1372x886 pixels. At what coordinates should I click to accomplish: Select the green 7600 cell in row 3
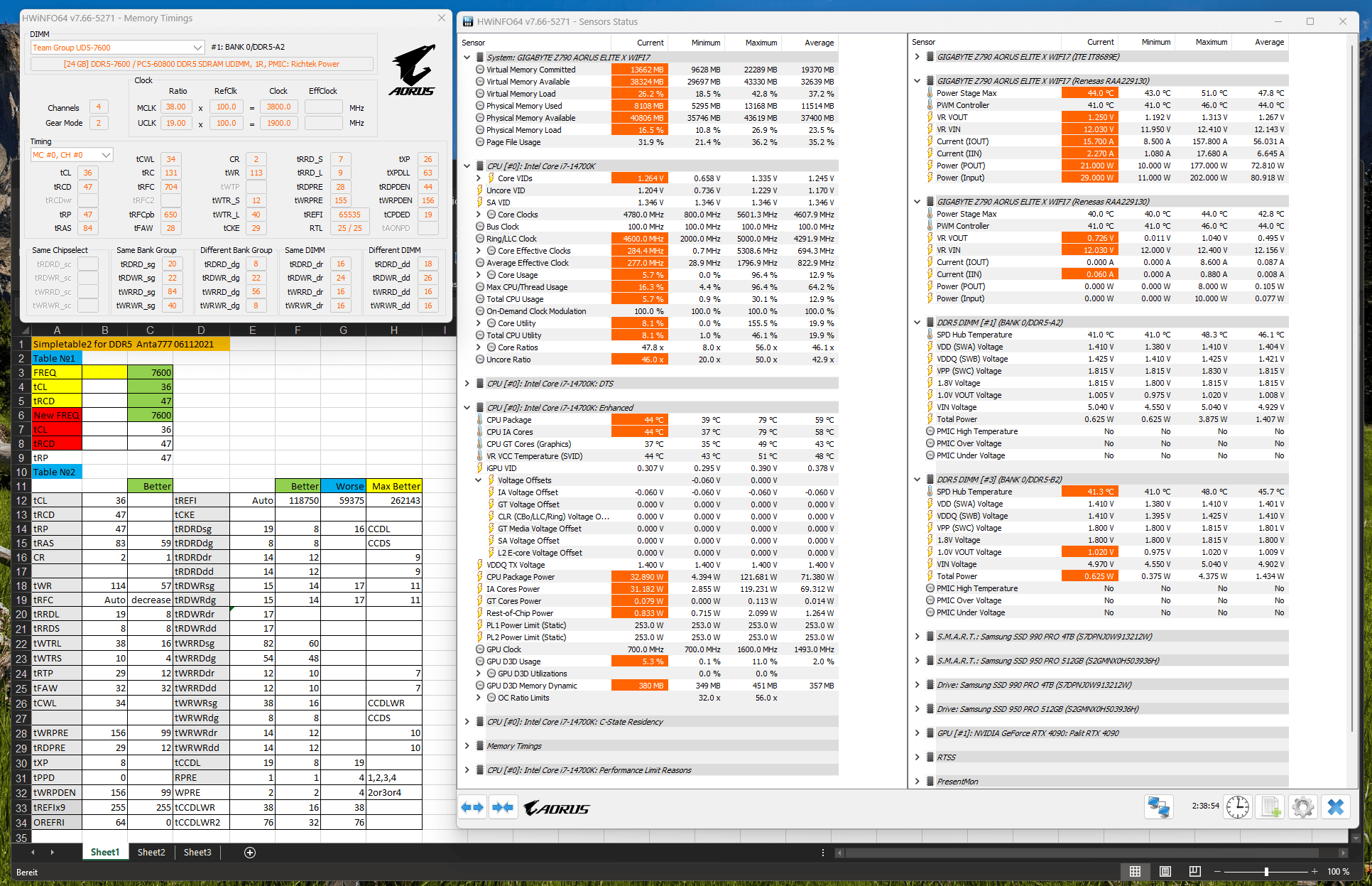click(x=150, y=372)
